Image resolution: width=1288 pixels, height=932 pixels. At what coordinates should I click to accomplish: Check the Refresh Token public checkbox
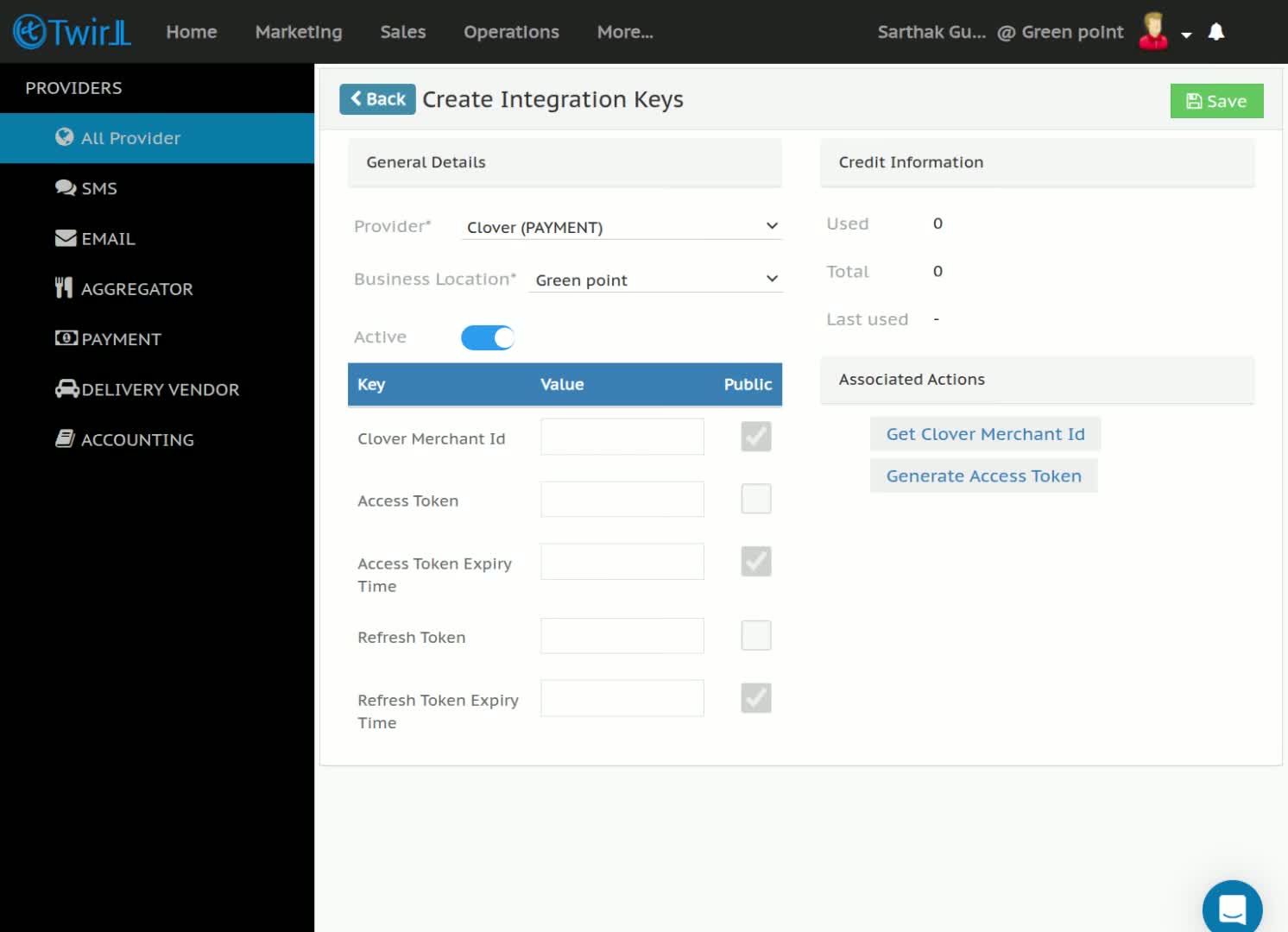tap(756, 636)
